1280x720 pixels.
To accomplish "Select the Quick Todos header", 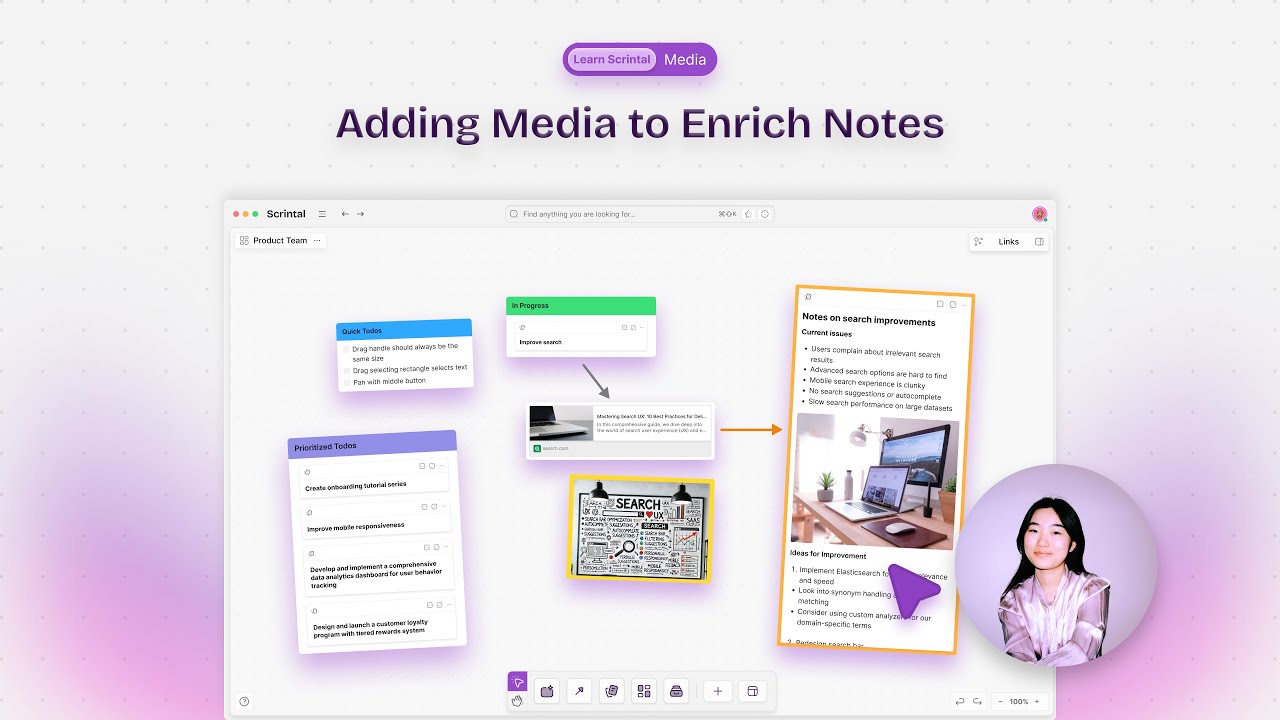I will (404, 329).
